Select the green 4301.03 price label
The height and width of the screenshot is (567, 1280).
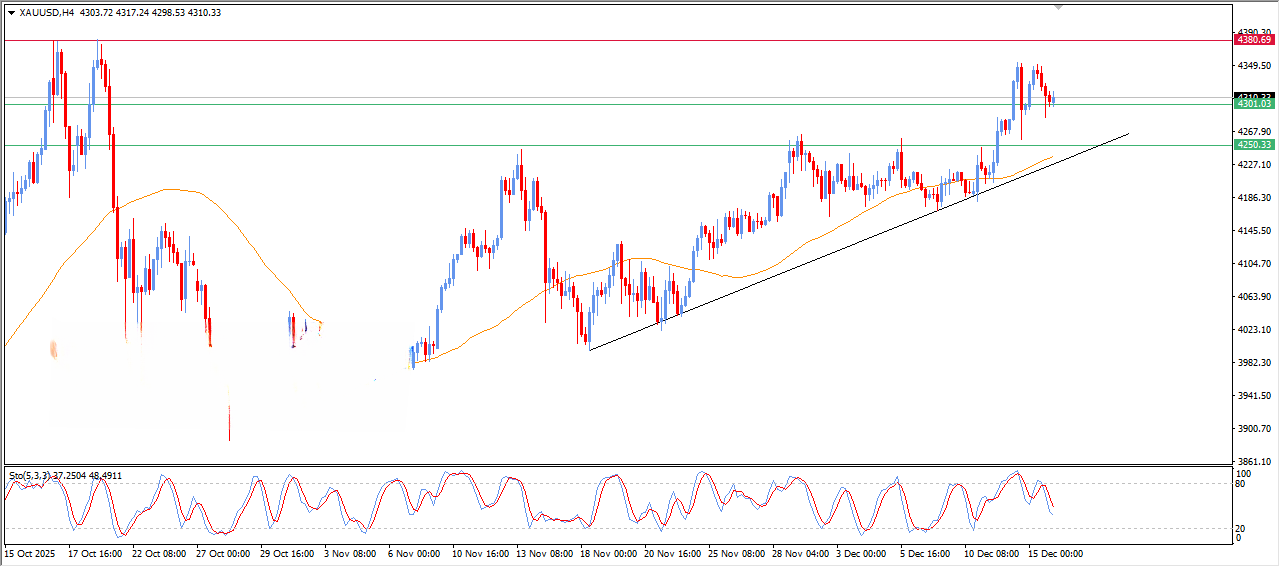[x=1254, y=104]
